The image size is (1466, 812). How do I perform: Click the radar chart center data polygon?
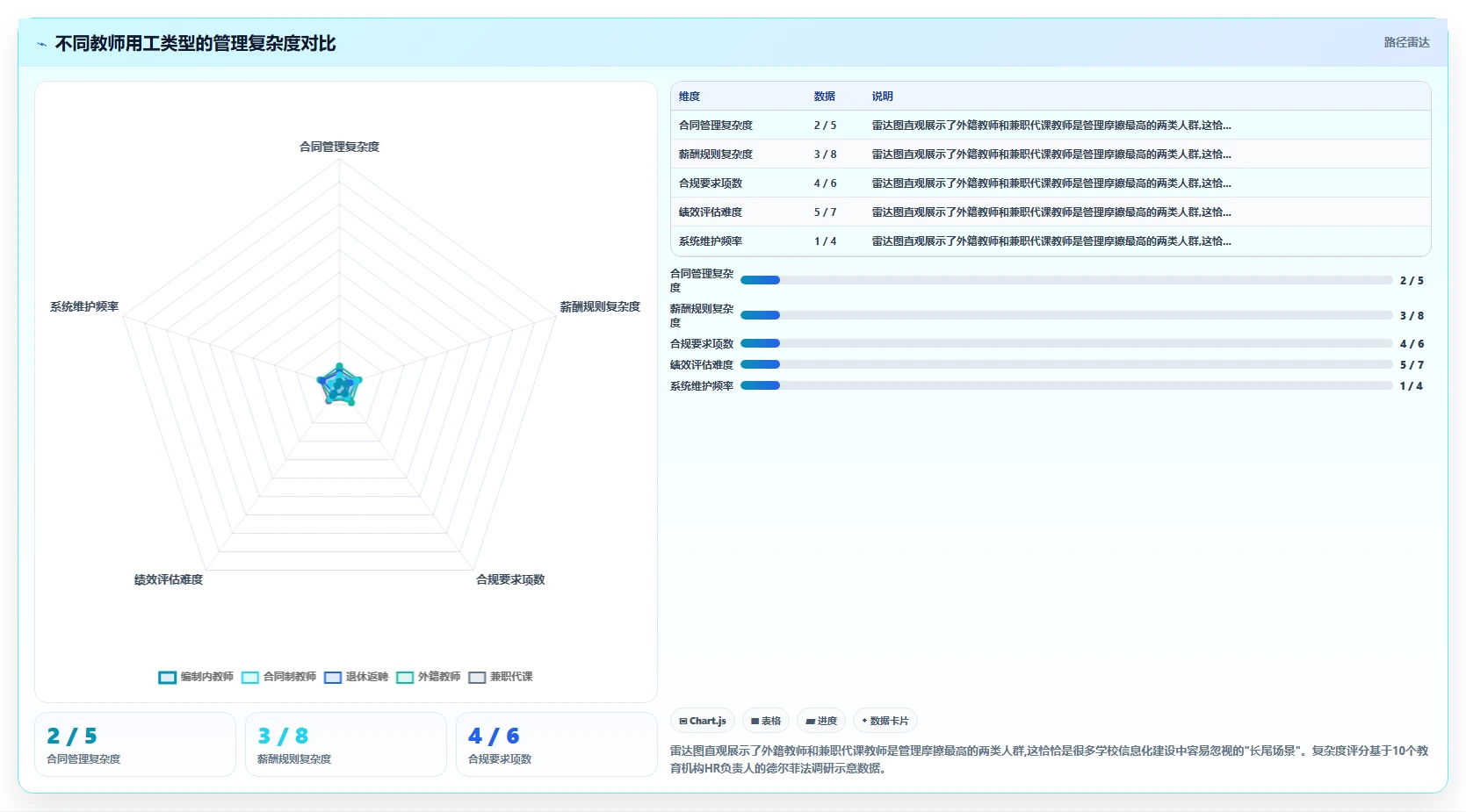point(339,385)
